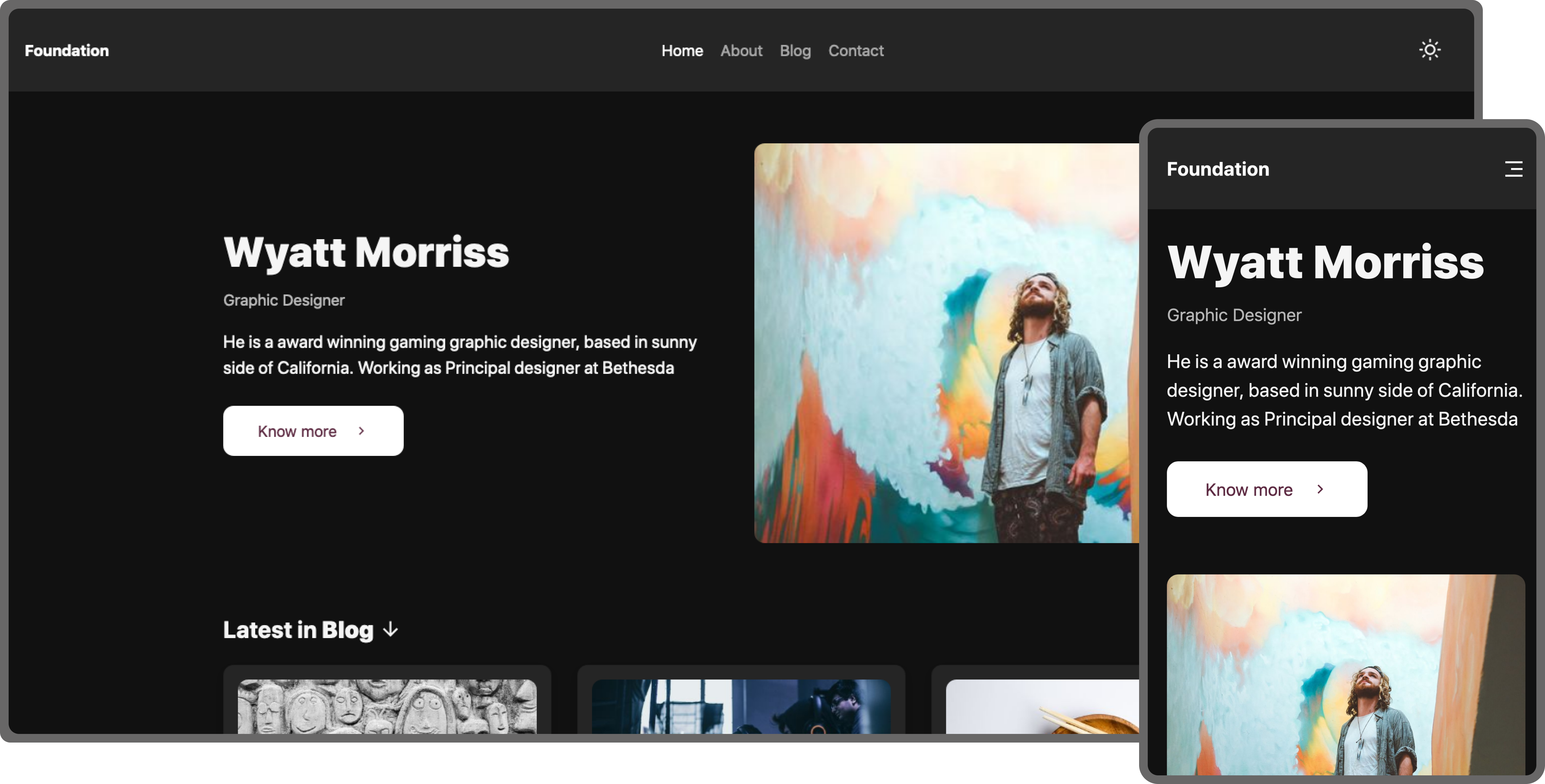This screenshot has width=1545, height=784.
Task: Click the chevron in the mobile Know more button
Action: (x=1320, y=489)
